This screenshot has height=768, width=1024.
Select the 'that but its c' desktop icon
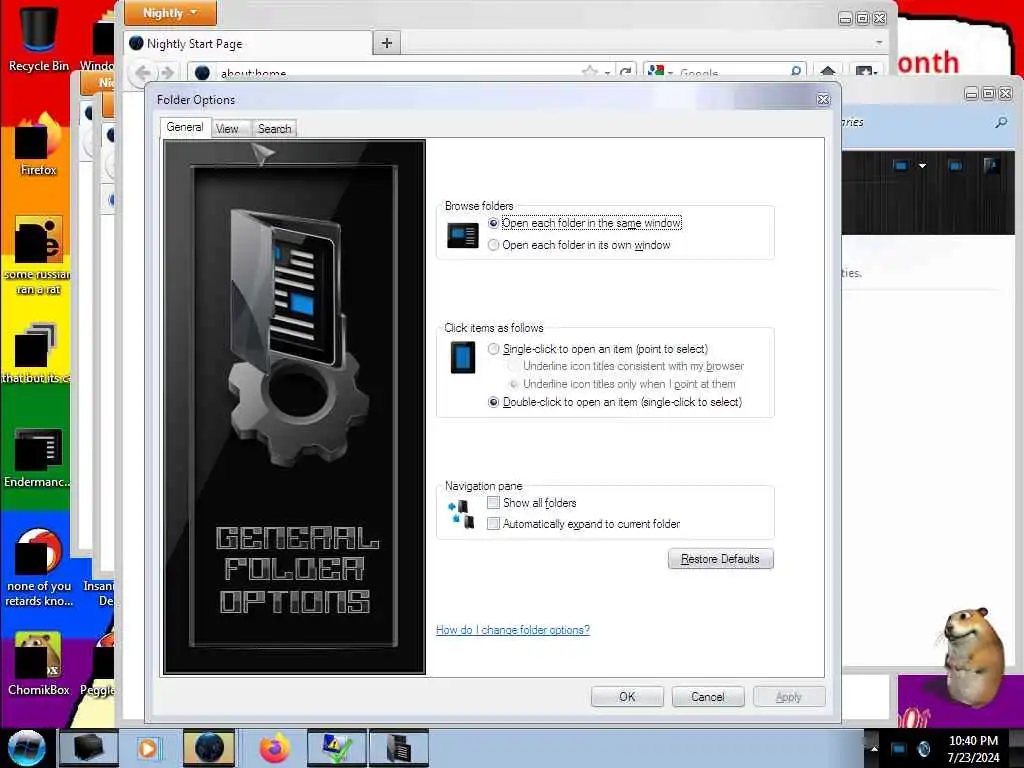(x=35, y=353)
